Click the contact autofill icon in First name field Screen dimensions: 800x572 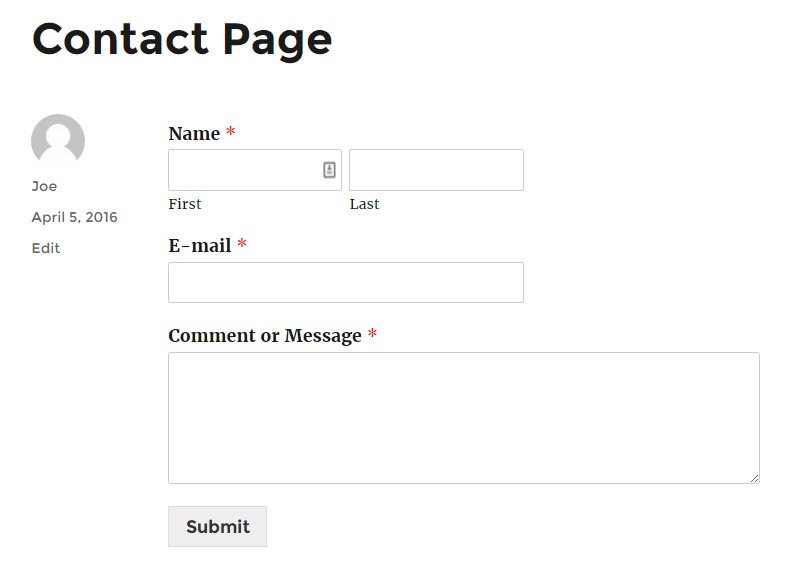pyautogui.click(x=330, y=170)
